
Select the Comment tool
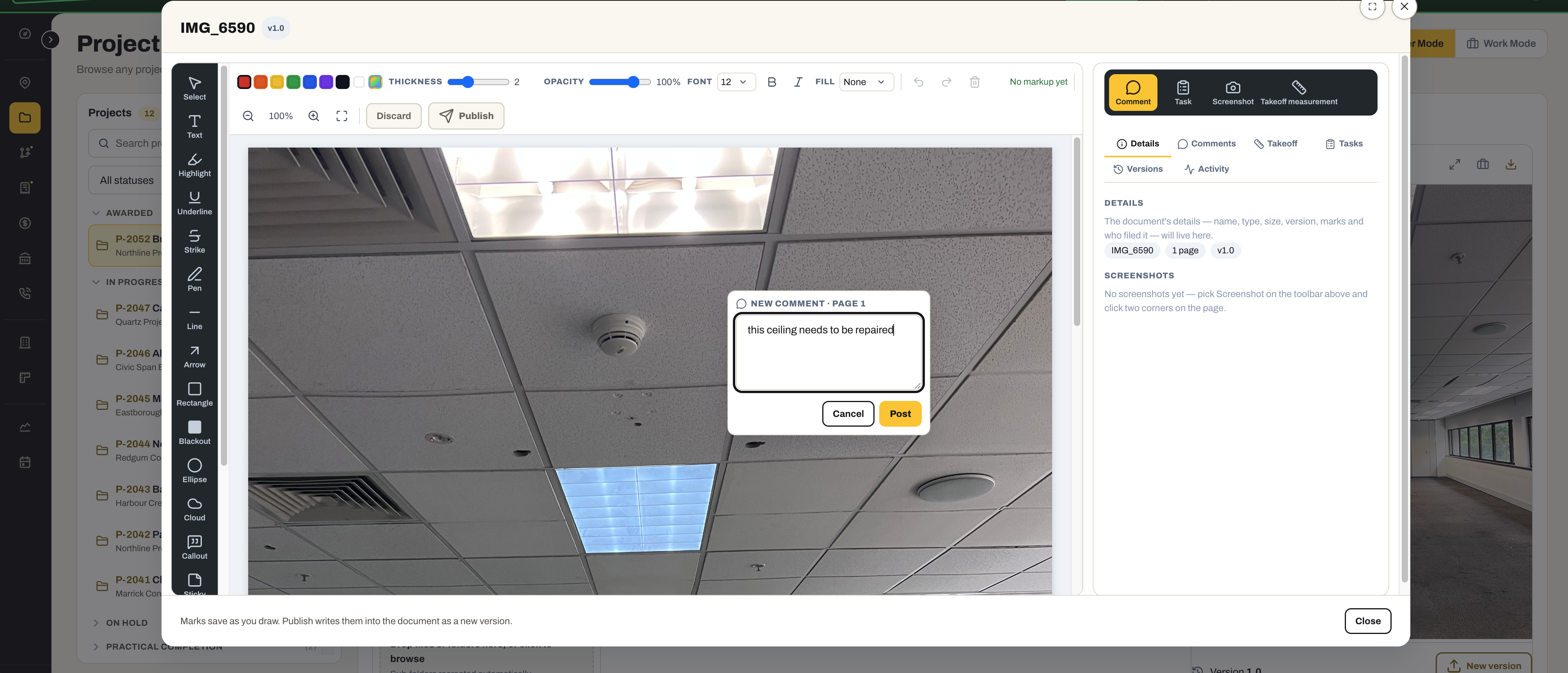point(1133,93)
